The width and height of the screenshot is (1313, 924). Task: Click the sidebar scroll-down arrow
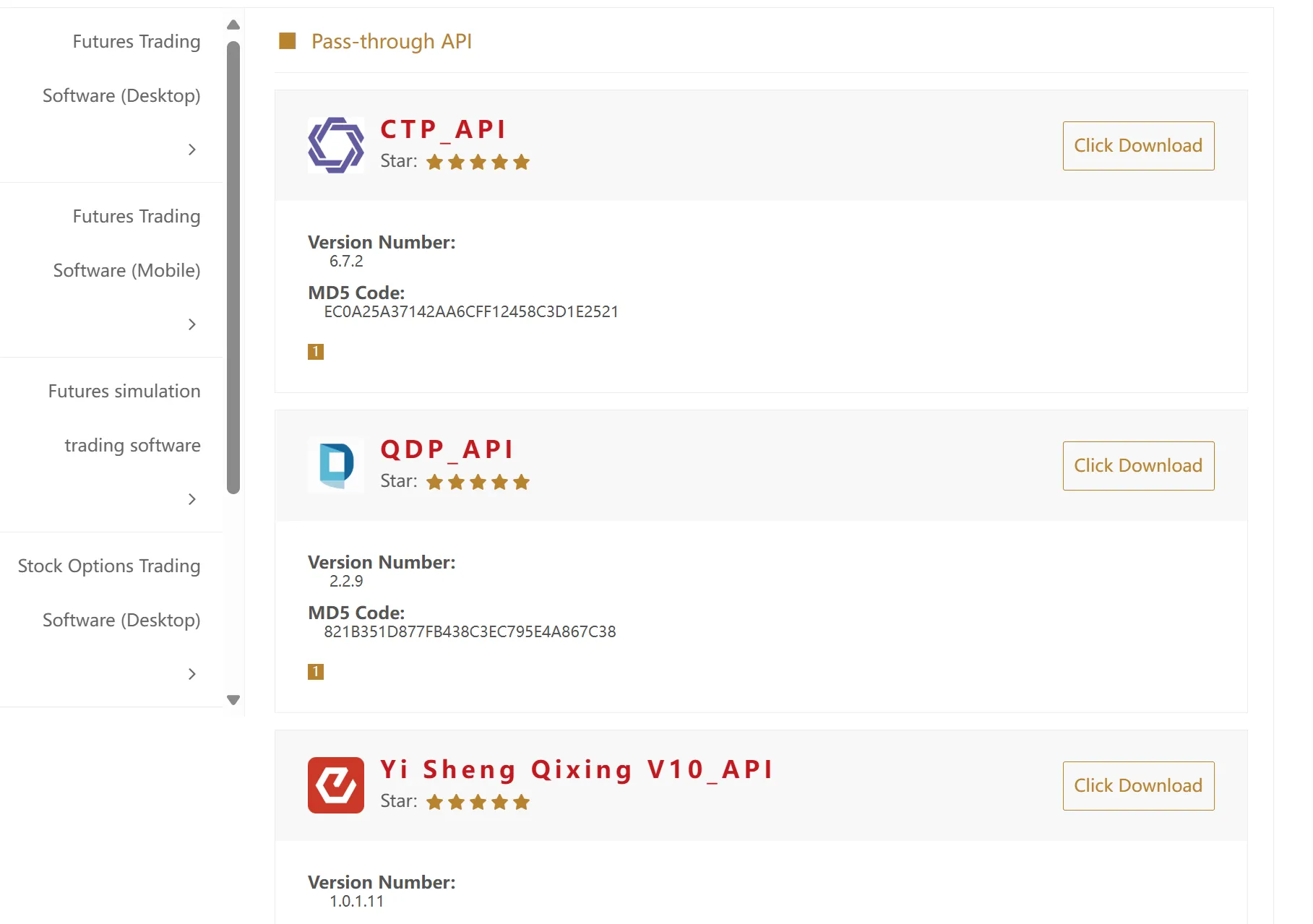(233, 699)
